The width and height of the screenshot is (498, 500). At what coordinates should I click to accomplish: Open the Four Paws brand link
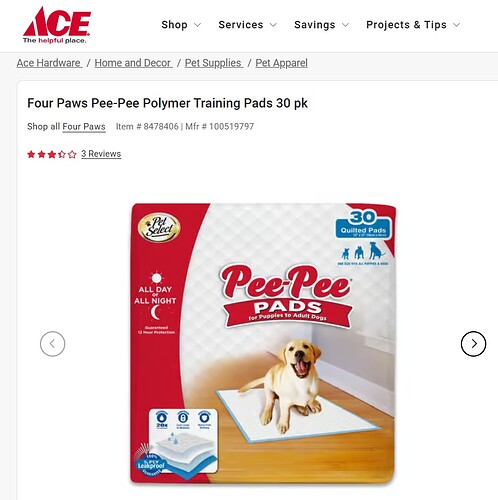pos(84,127)
